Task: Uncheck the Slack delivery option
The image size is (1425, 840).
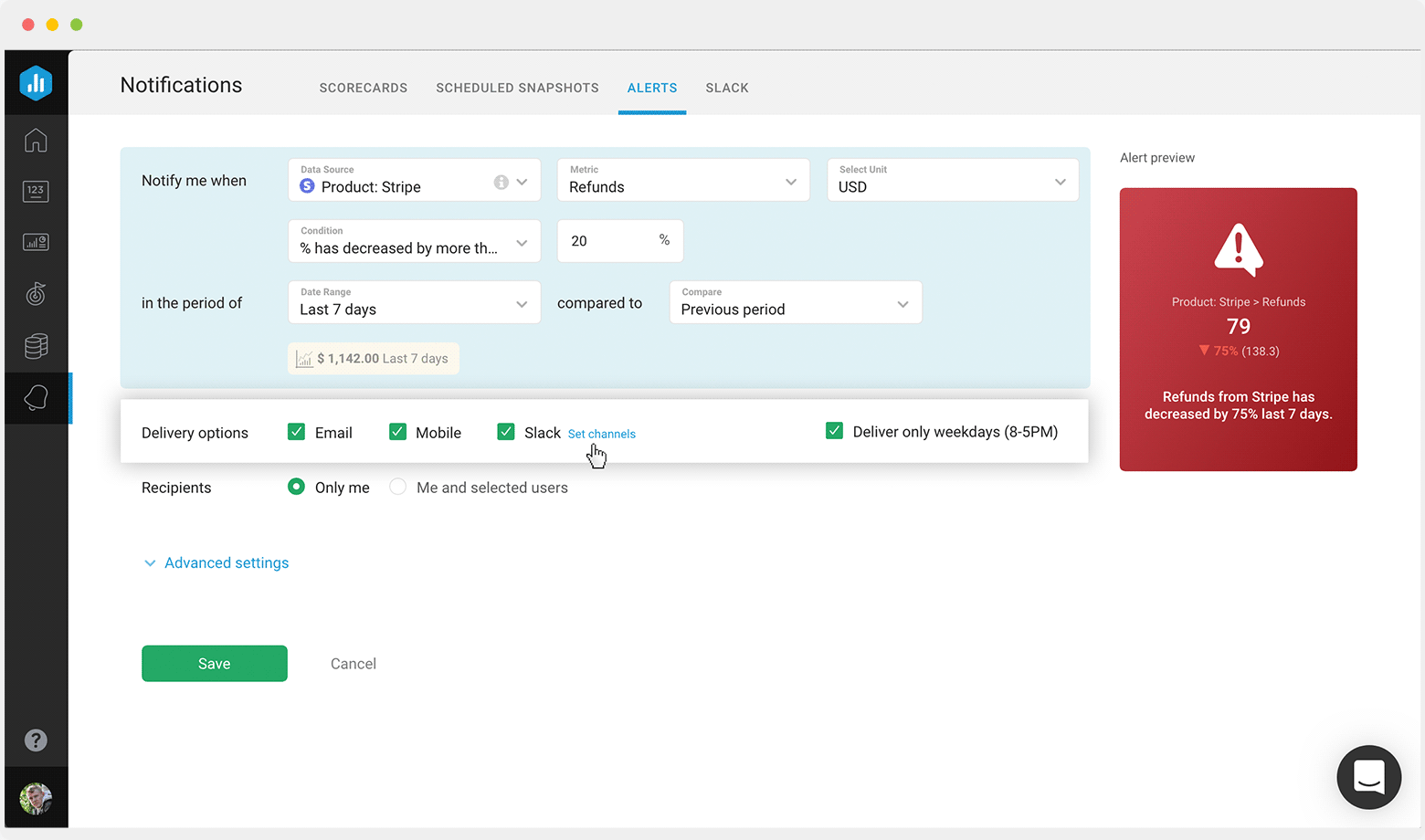Action: tap(505, 432)
